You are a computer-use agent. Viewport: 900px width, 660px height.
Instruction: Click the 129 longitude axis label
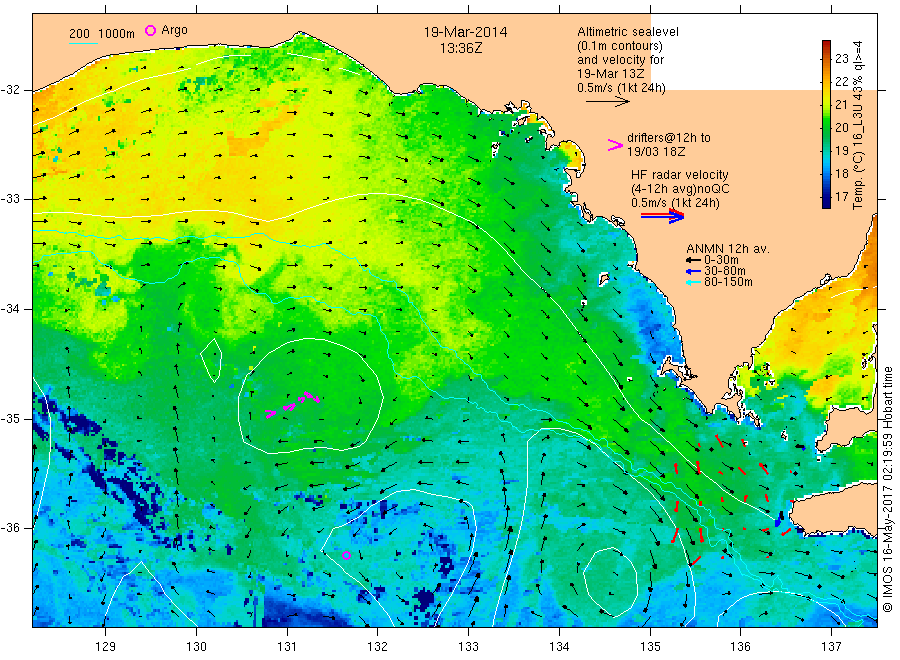pyautogui.click(x=106, y=647)
